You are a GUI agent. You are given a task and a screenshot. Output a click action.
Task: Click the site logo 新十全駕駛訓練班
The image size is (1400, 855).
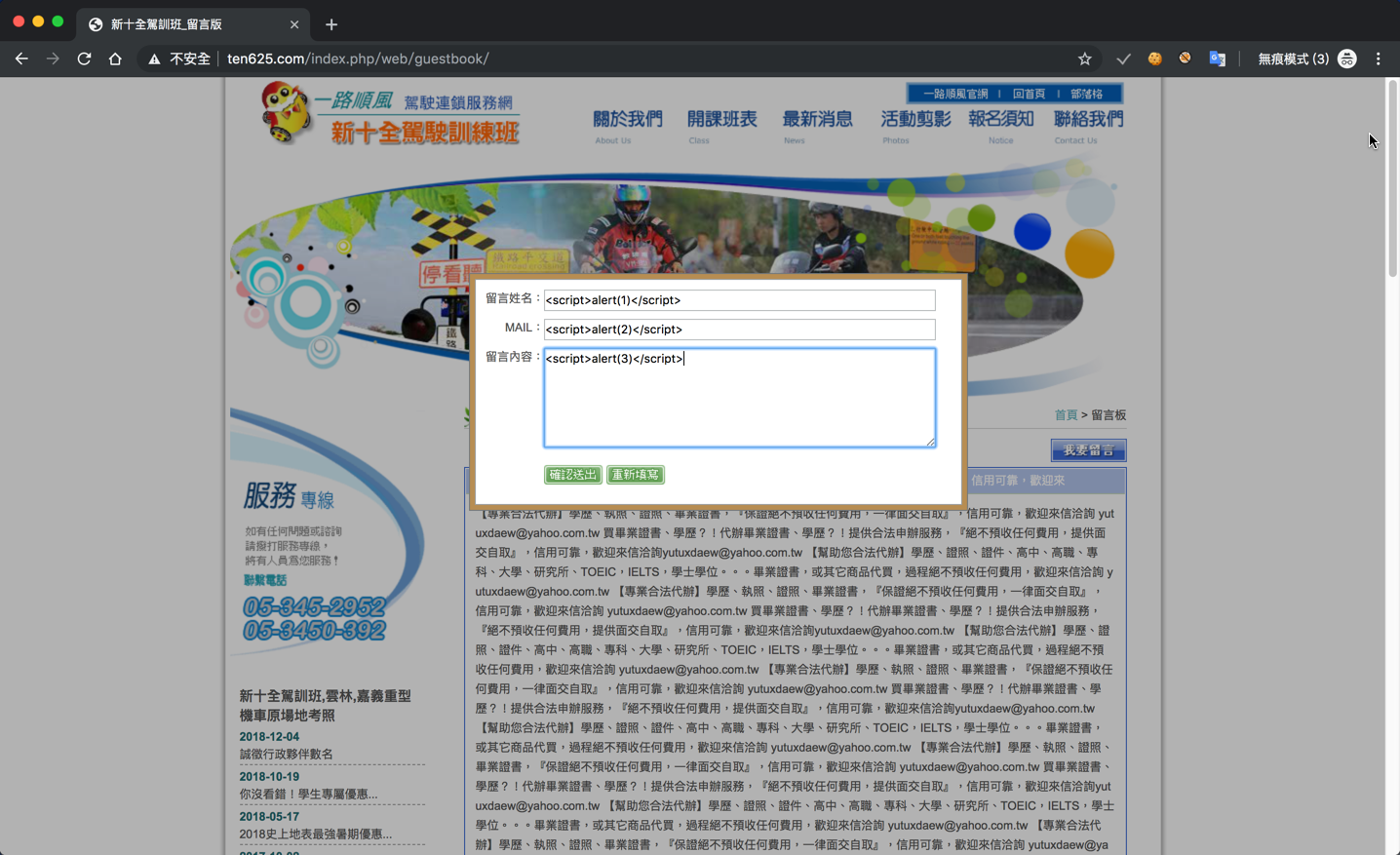(x=390, y=115)
